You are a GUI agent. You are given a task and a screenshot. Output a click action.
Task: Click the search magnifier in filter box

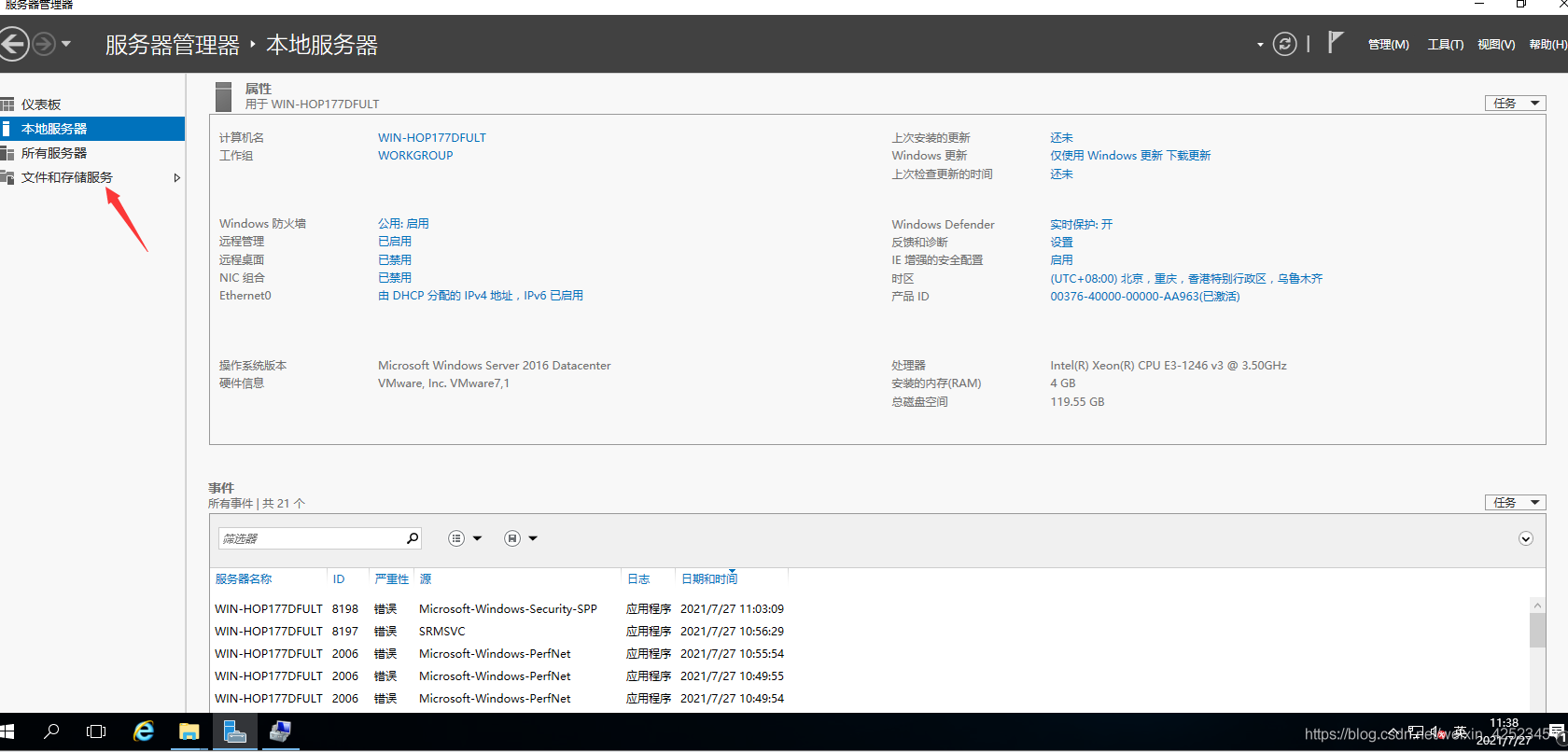[x=412, y=538]
